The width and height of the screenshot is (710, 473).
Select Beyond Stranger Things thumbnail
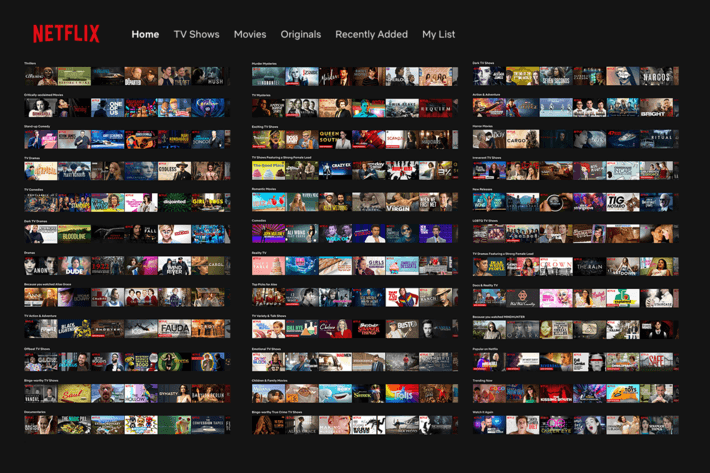[x=369, y=329]
